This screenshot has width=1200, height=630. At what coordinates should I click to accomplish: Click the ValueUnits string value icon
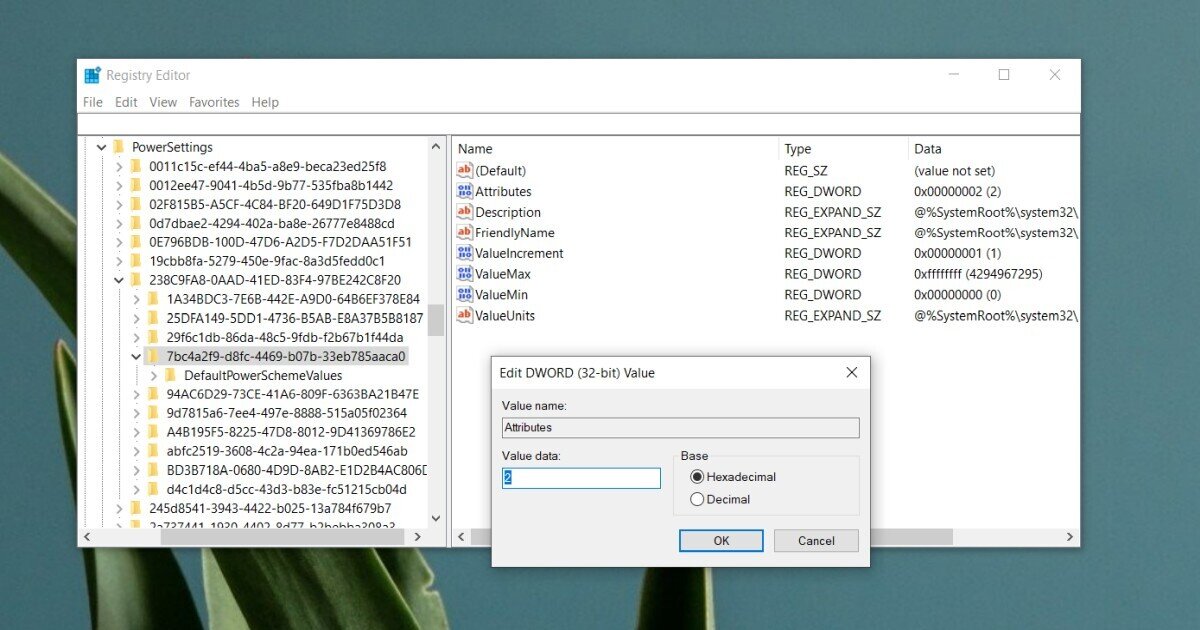464,315
